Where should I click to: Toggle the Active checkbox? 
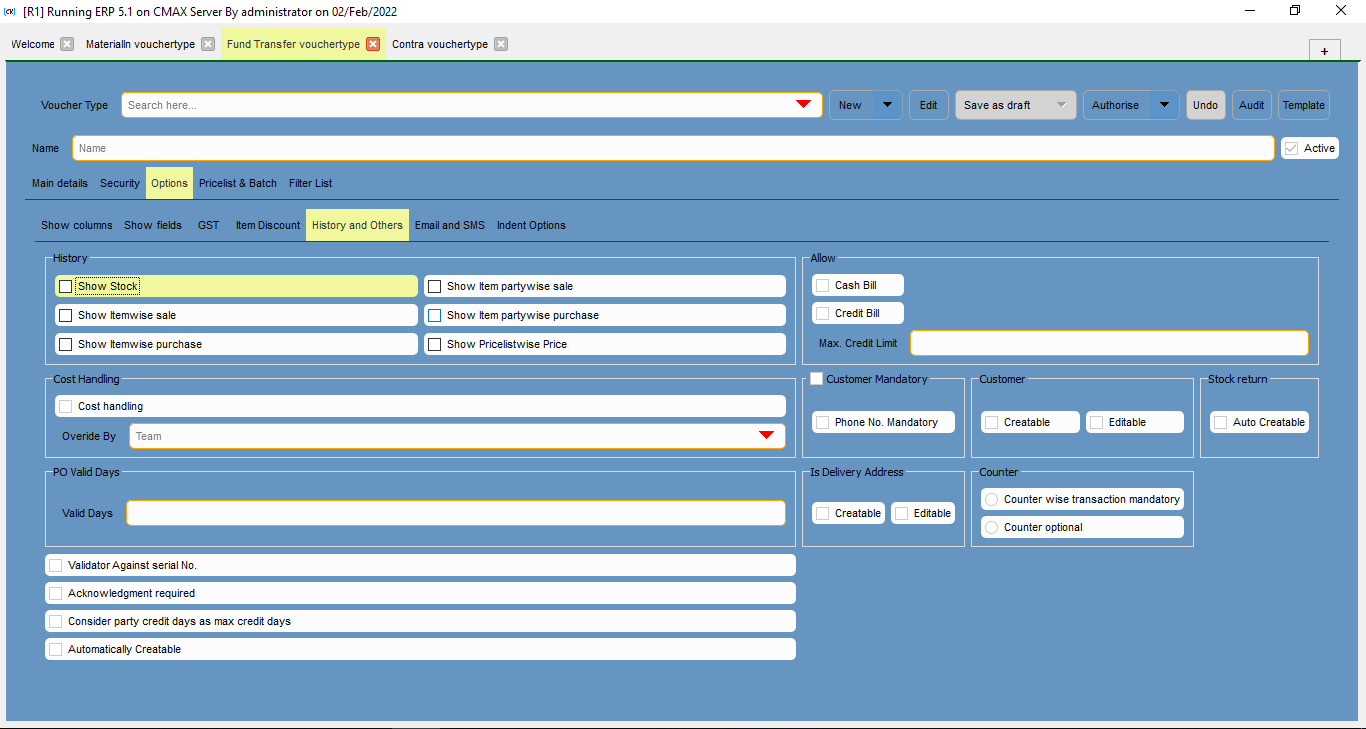(x=1292, y=148)
